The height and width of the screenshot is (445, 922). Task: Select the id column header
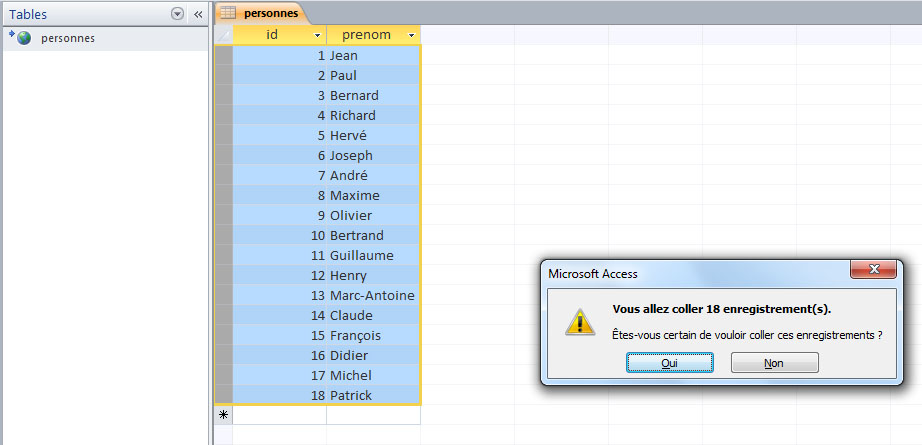(x=272, y=35)
